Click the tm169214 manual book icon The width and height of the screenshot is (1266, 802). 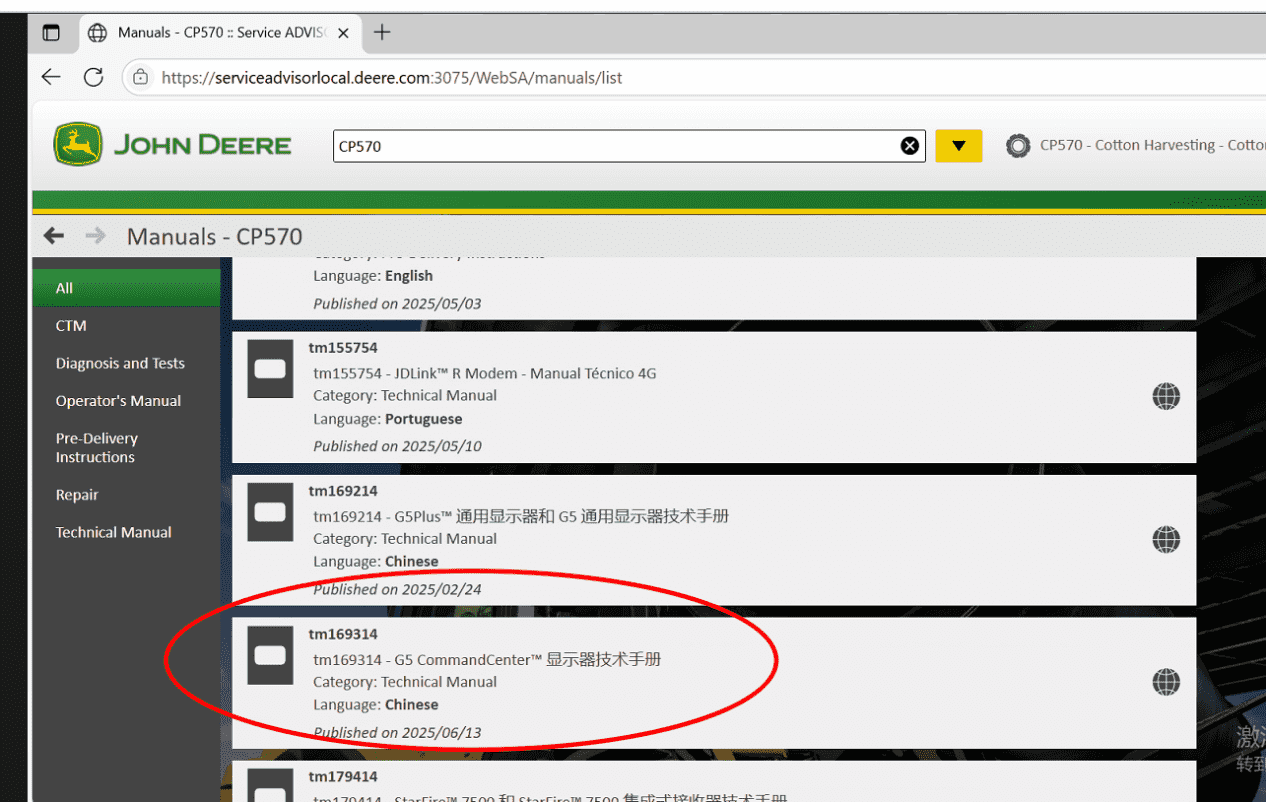pos(270,512)
